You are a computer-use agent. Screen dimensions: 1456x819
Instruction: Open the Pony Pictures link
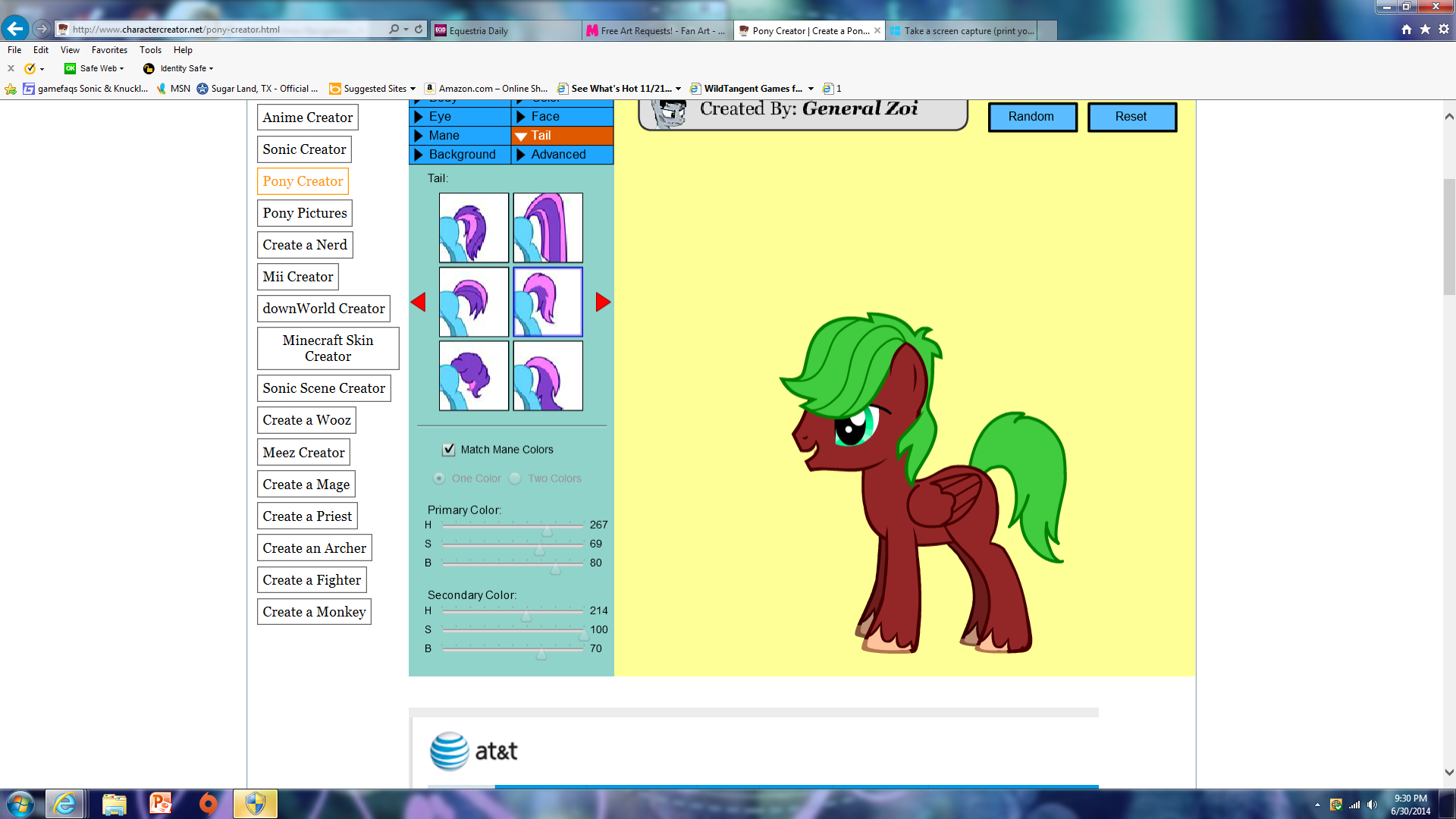click(x=305, y=213)
